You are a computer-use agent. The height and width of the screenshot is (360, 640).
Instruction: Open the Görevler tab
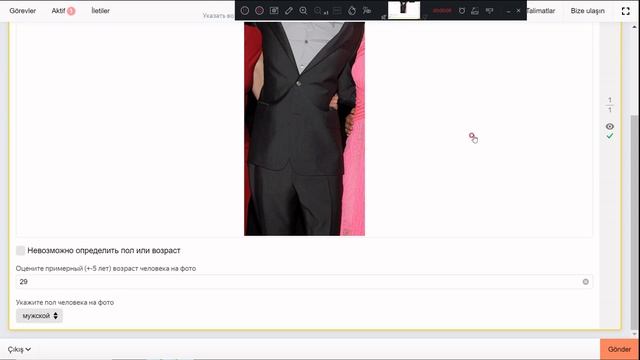(22, 11)
